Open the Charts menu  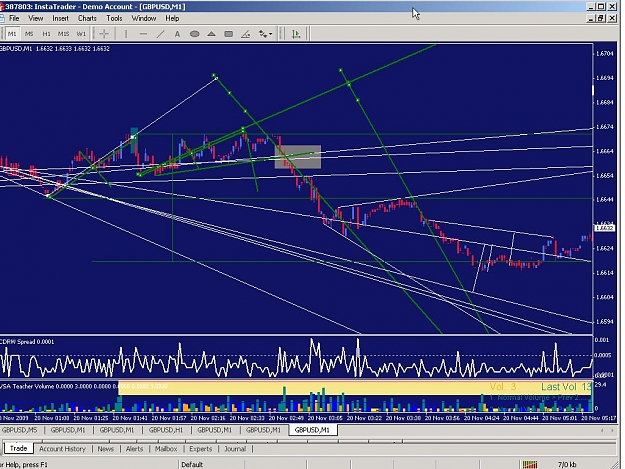point(87,18)
